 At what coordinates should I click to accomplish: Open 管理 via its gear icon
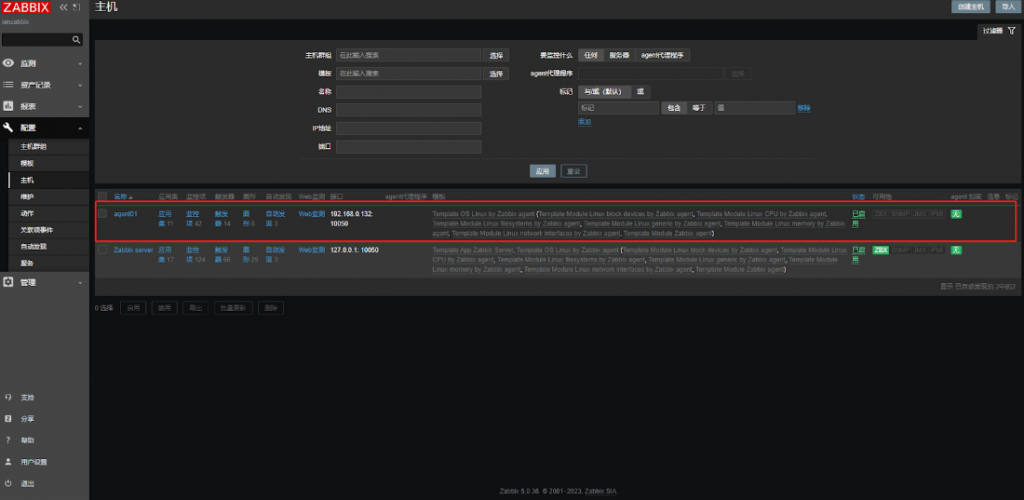click(8, 282)
